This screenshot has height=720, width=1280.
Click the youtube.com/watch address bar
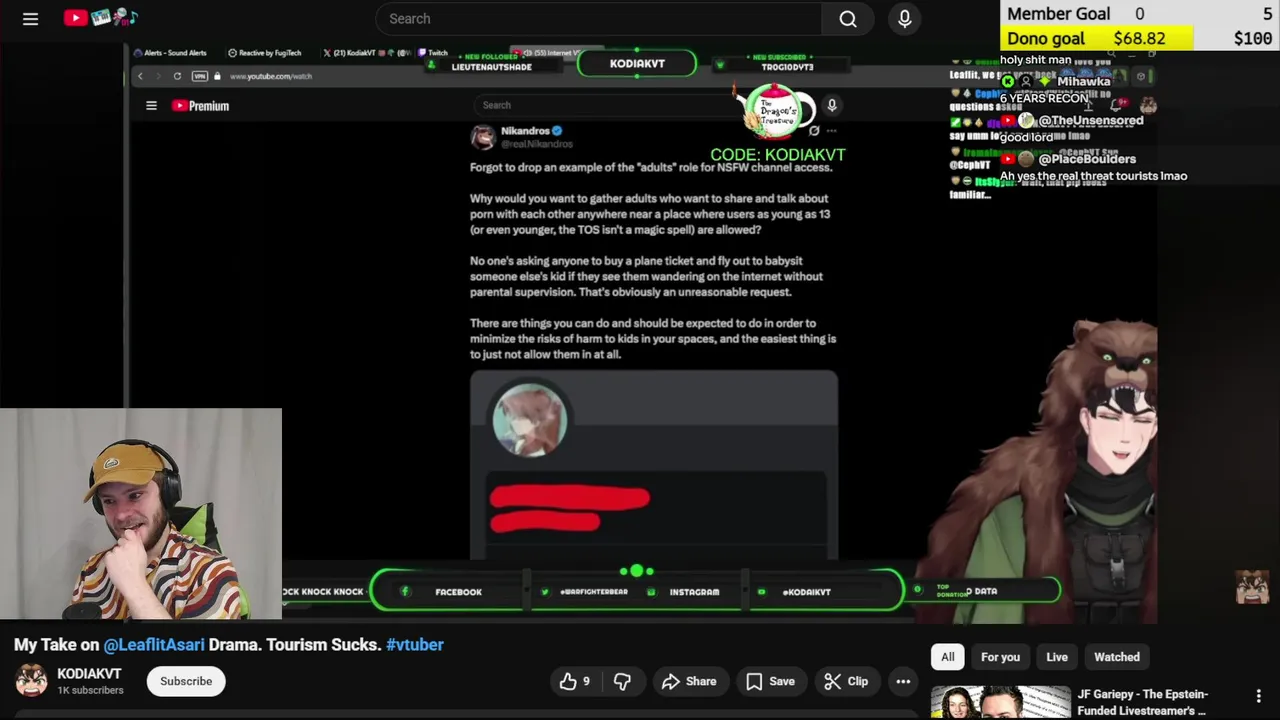pos(271,76)
